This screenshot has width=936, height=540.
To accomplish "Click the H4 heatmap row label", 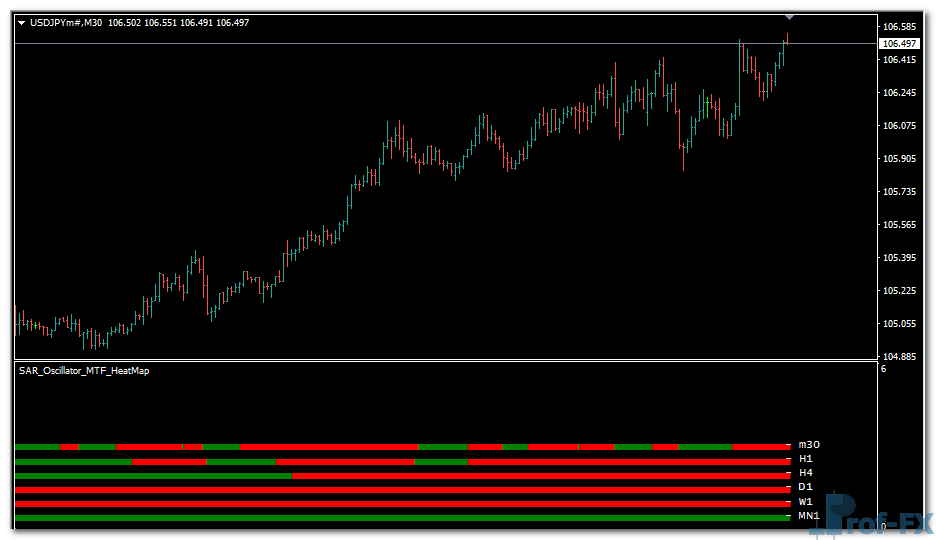I will coord(805,473).
